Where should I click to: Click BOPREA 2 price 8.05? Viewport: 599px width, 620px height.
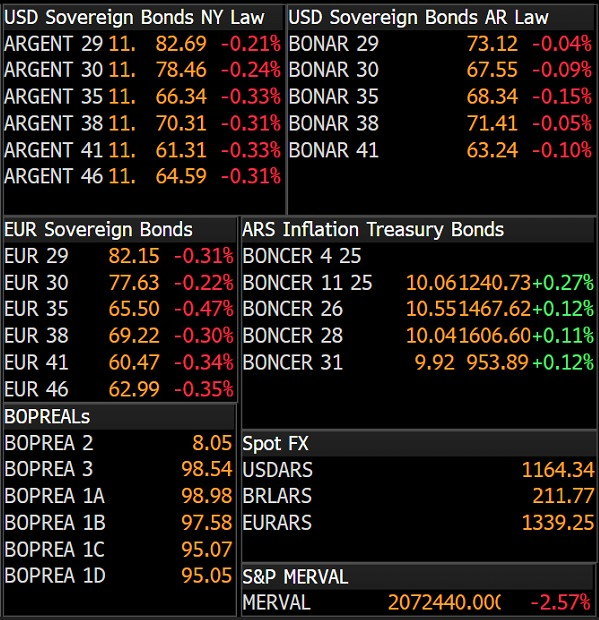(x=212, y=443)
